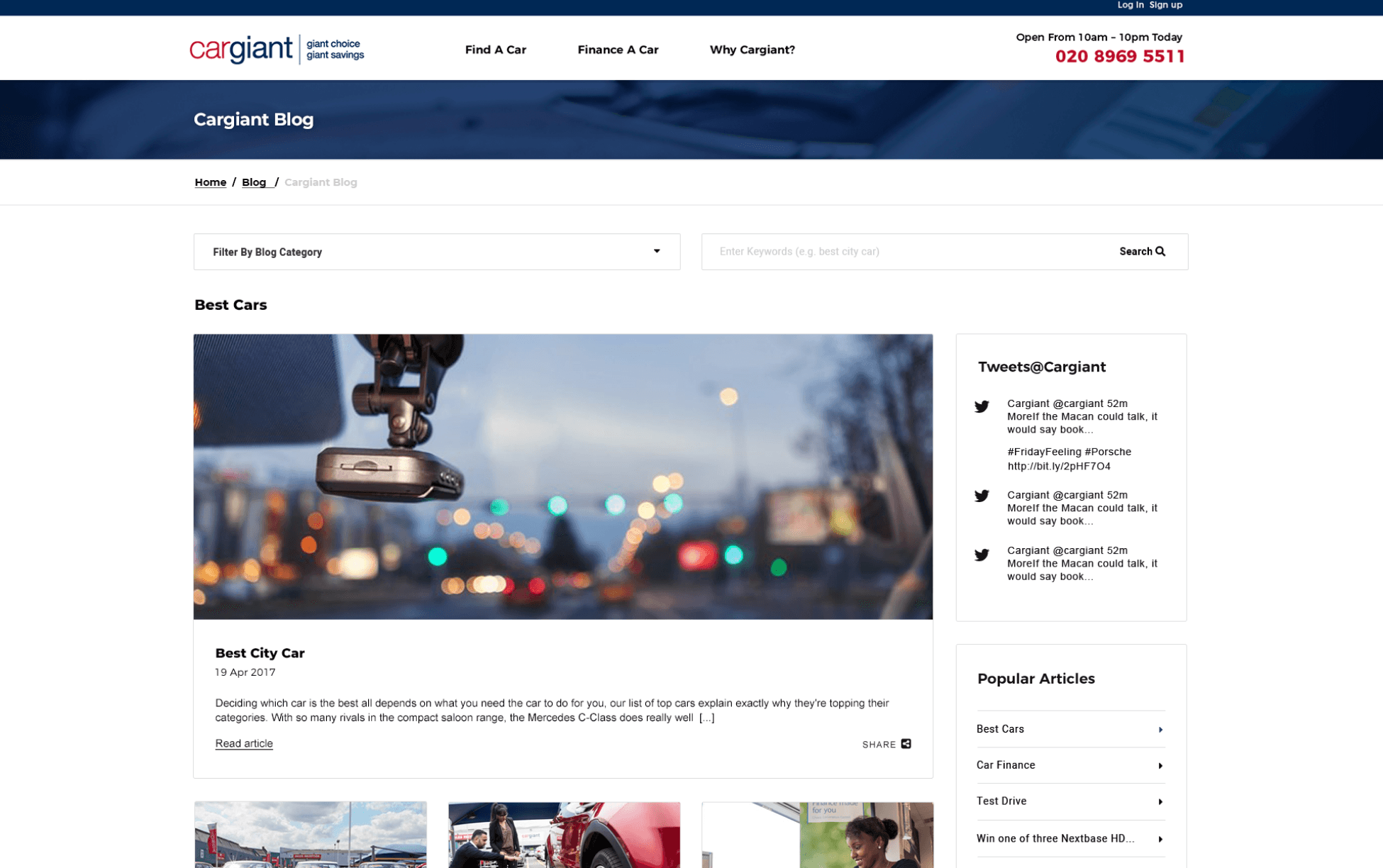Click the Read article link
Screen dimensions: 1383x868
coord(244,743)
